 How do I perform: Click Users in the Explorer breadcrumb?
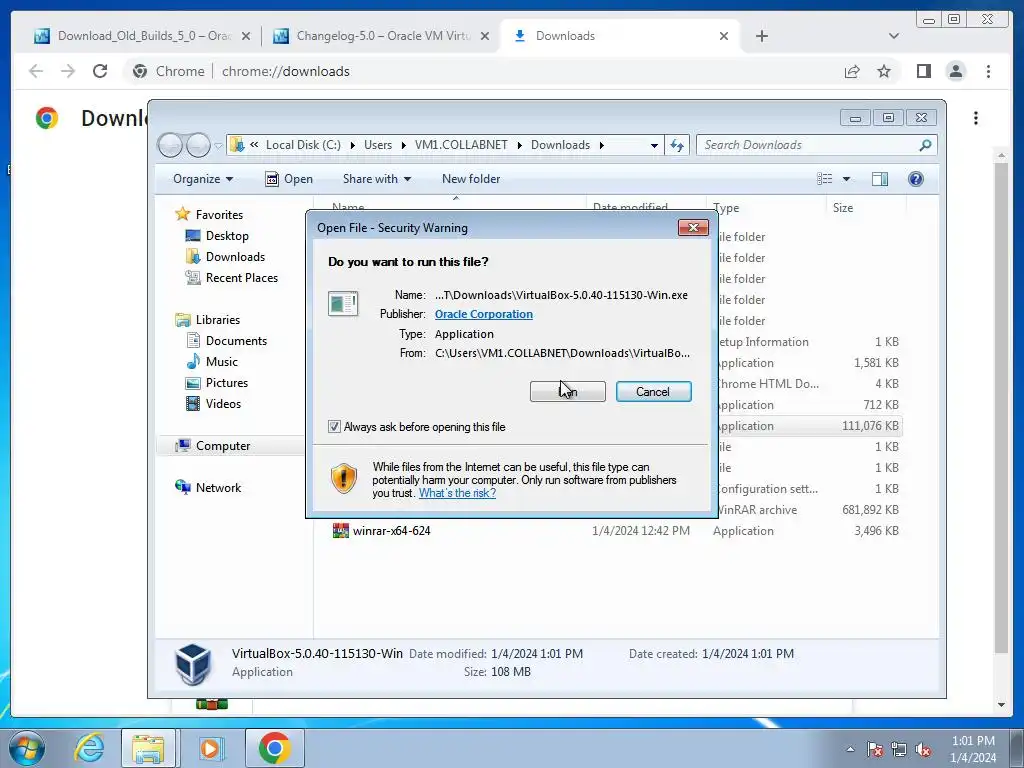(x=378, y=145)
